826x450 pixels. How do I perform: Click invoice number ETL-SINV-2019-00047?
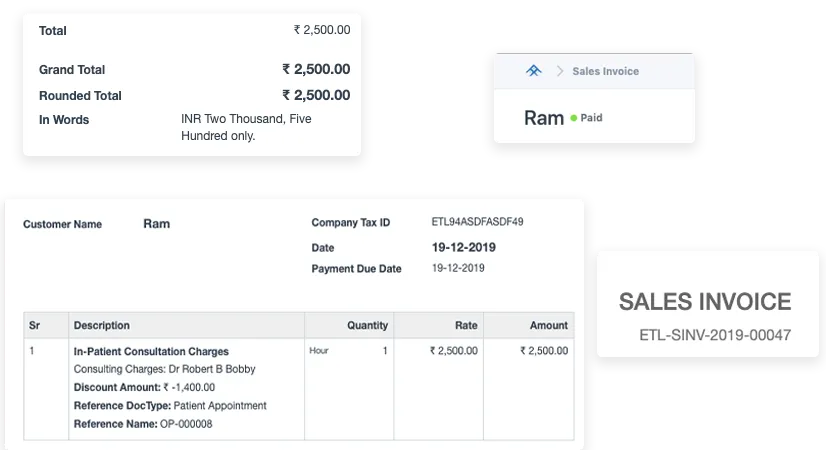[715, 335]
